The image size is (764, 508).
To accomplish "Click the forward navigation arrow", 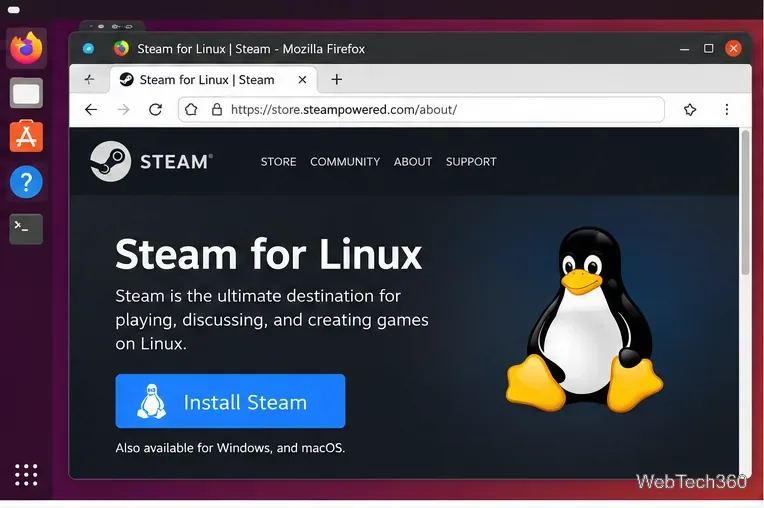I will (x=124, y=110).
